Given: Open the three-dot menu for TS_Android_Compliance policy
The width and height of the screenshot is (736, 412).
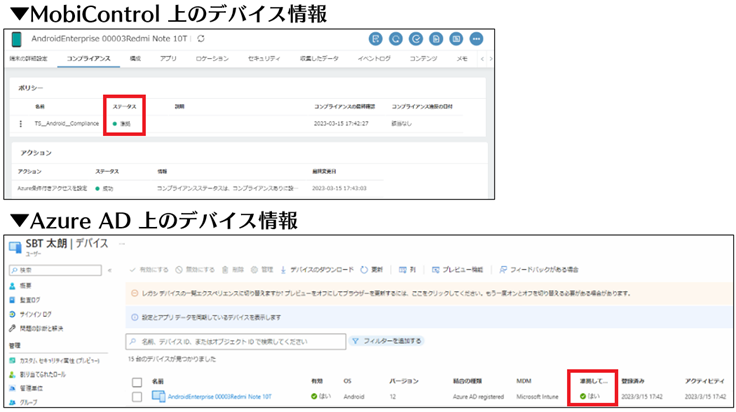Looking at the screenshot, I should point(20,124).
